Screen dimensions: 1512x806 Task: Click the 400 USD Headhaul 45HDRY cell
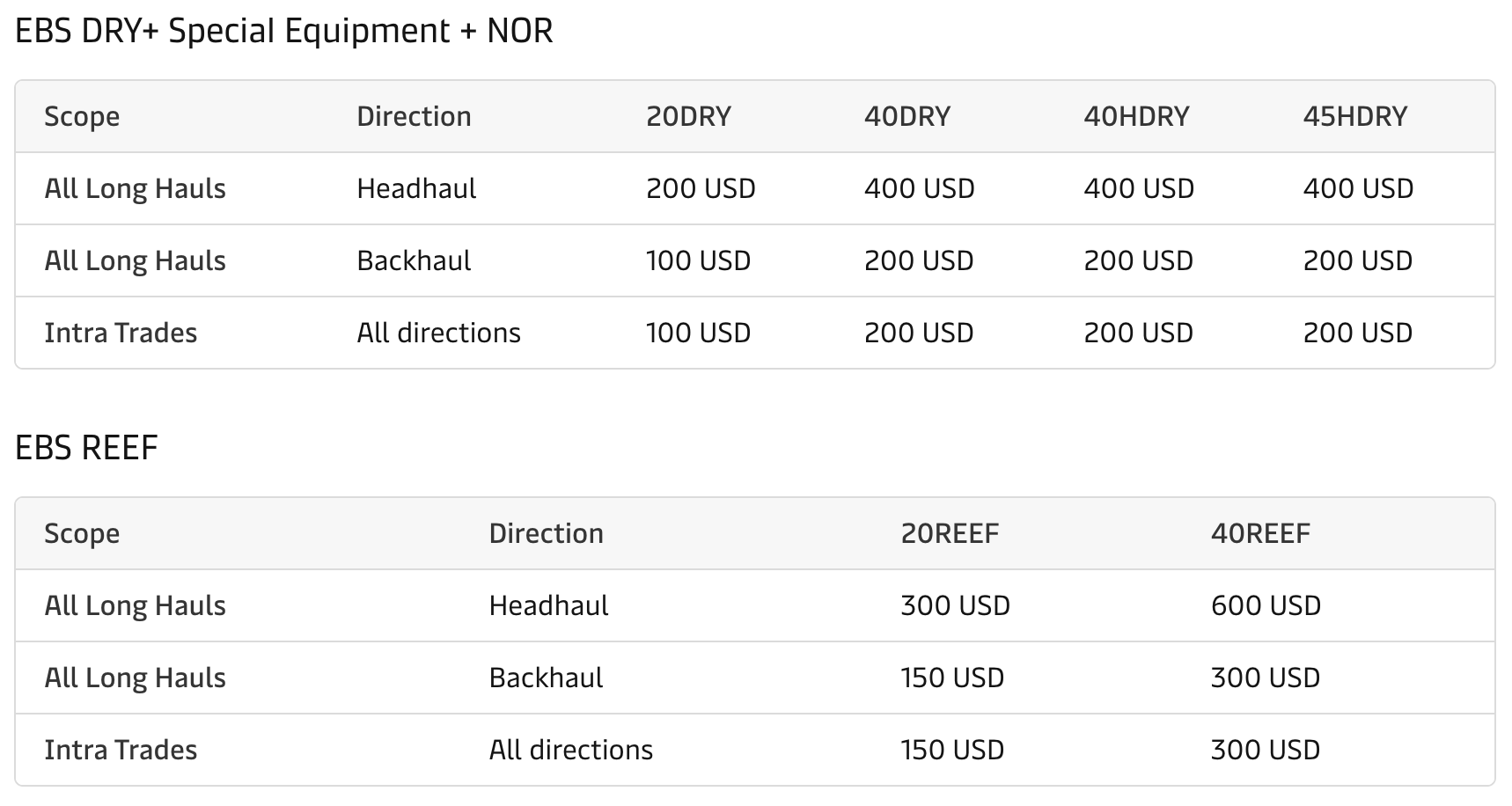(x=1358, y=189)
